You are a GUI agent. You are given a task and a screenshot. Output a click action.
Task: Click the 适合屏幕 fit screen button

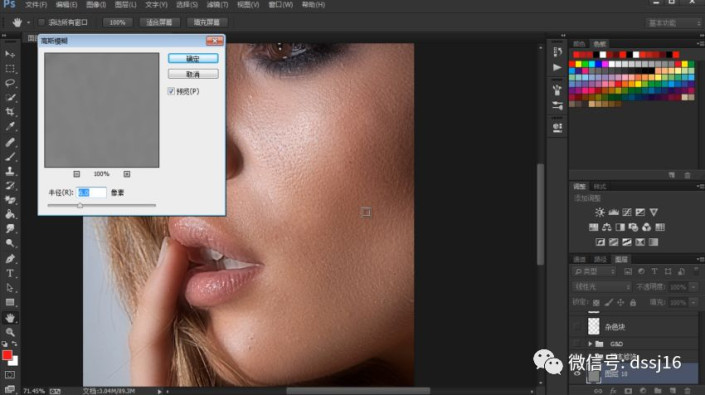(159, 22)
